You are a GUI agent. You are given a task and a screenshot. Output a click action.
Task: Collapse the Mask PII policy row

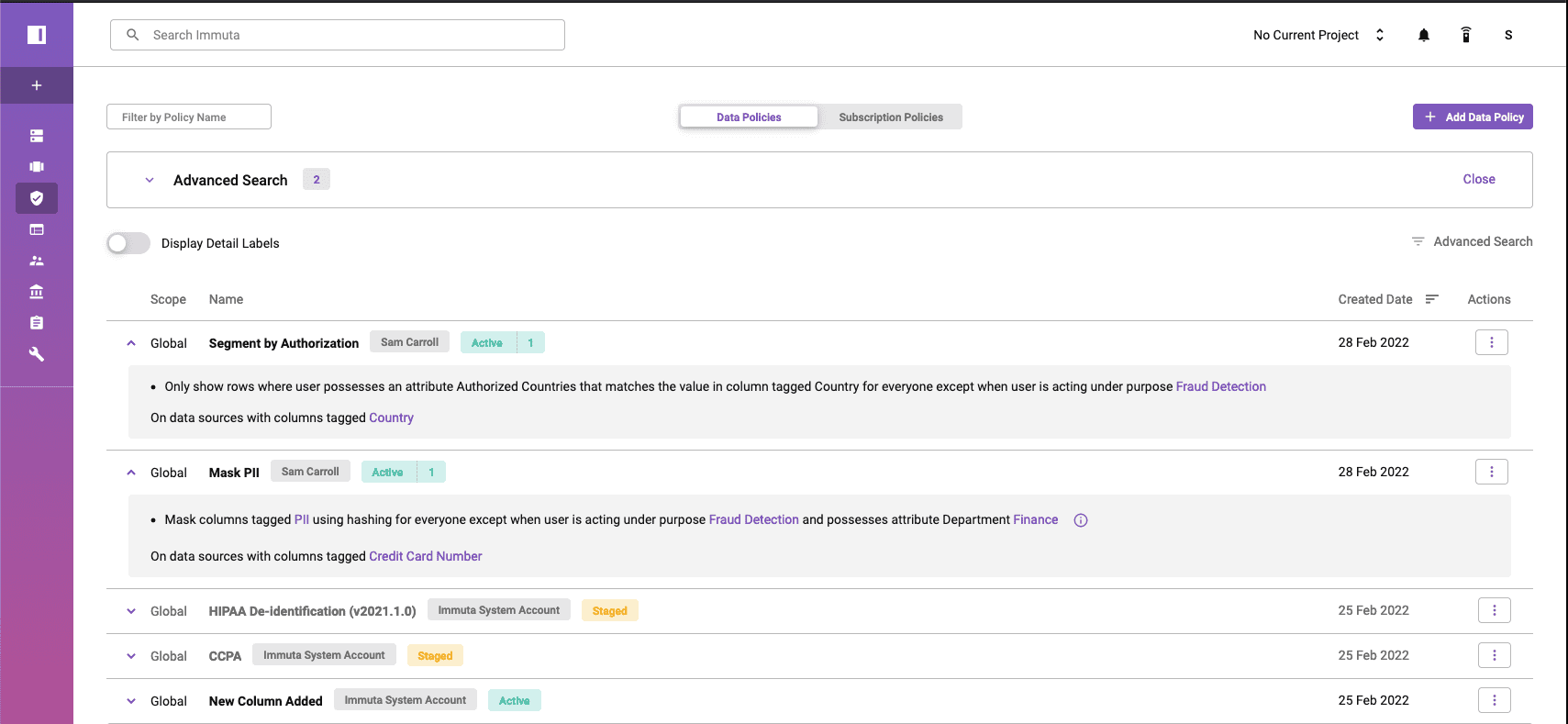point(131,473)
